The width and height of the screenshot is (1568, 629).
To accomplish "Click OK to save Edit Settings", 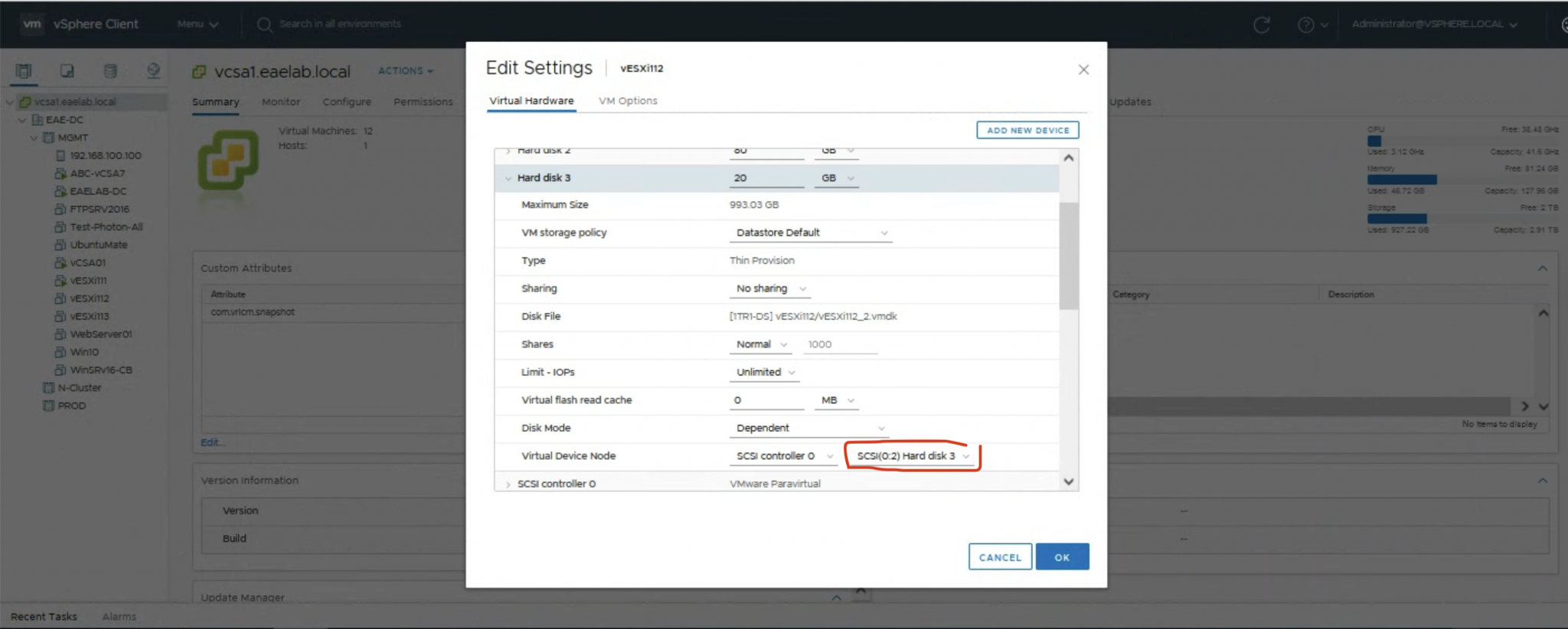I will [1062, 557].
